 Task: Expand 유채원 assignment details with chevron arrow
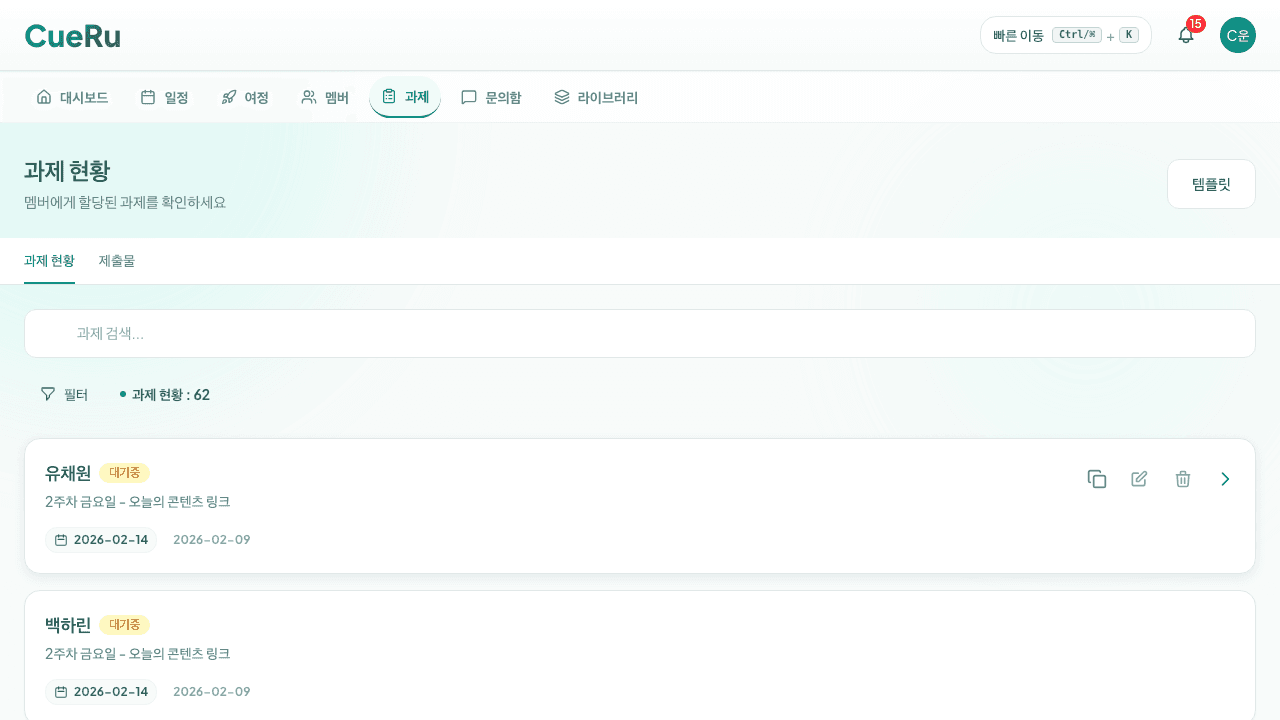(1225, 479)
